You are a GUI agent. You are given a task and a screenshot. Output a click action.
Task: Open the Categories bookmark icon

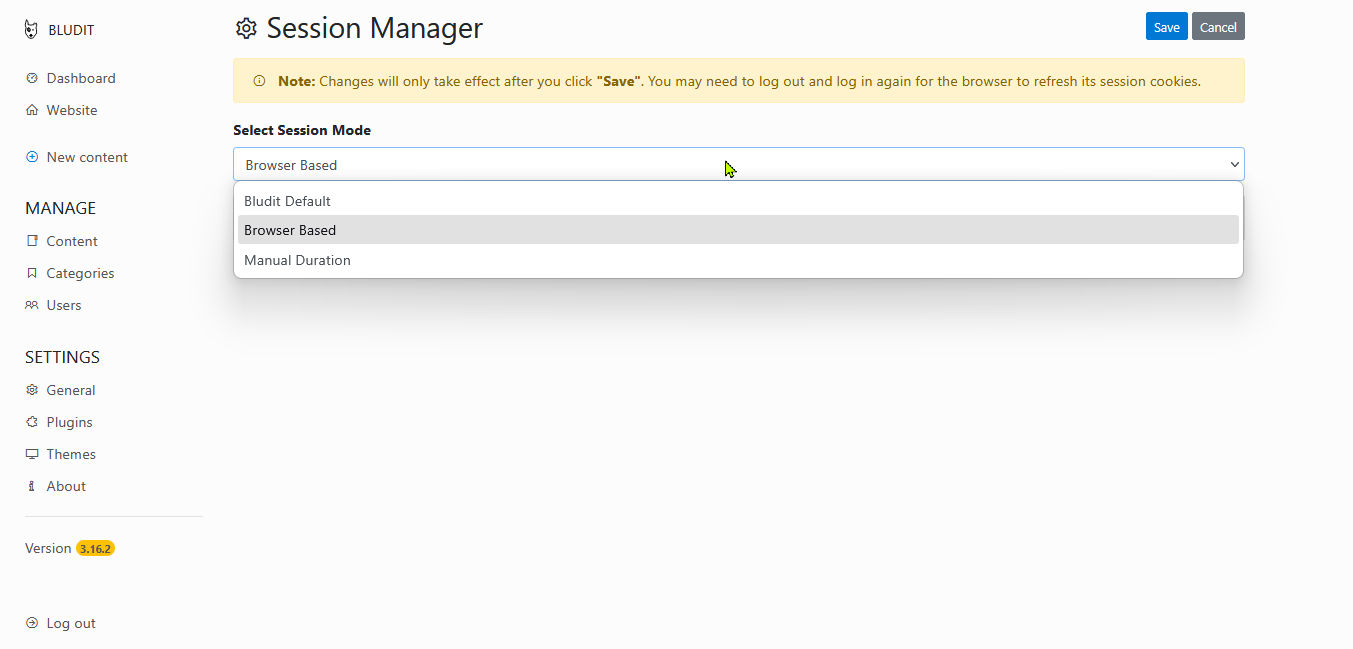pyautogui.click(x=31, y=273)
